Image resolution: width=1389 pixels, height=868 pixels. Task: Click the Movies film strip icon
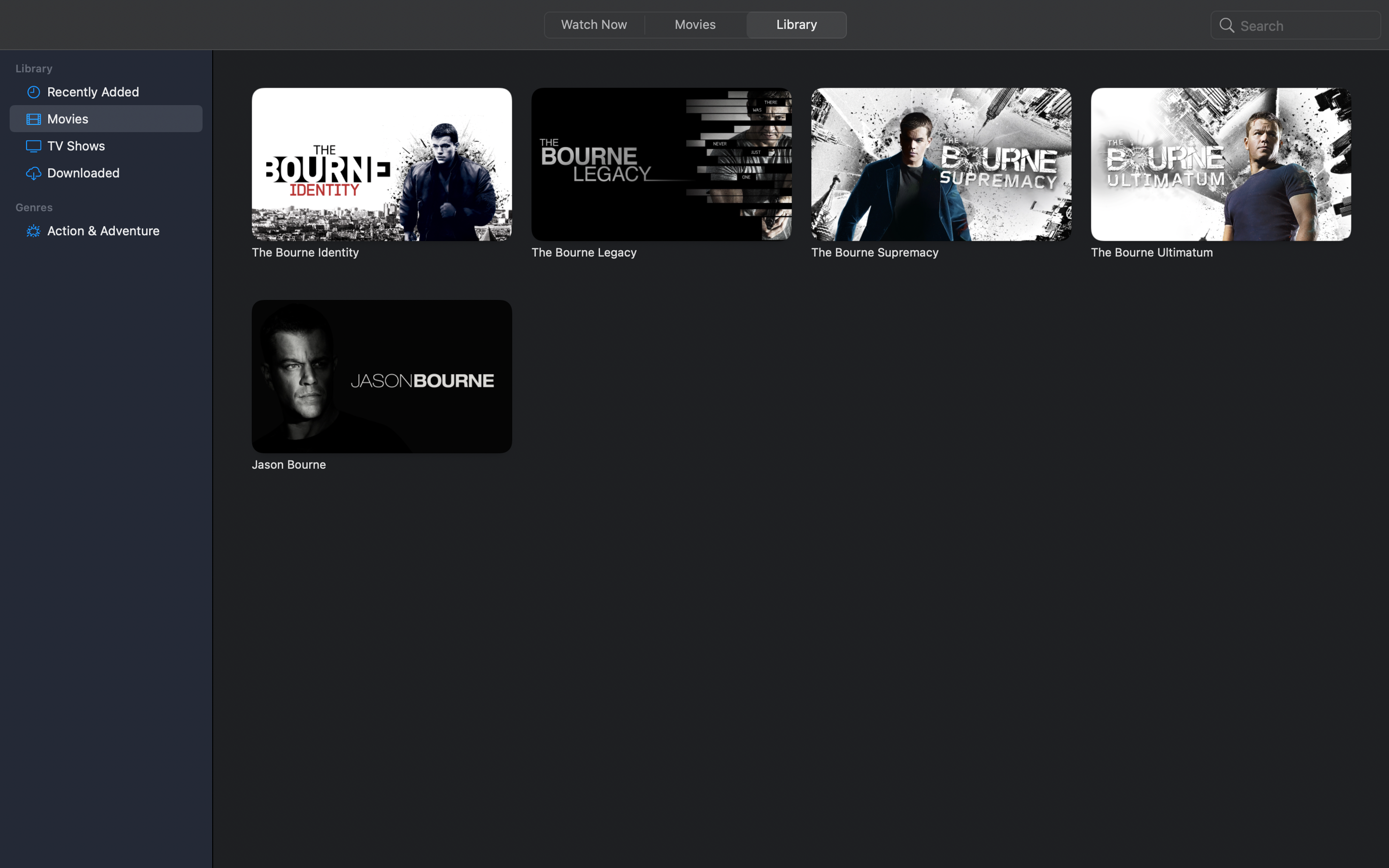(x=34, y=119)
